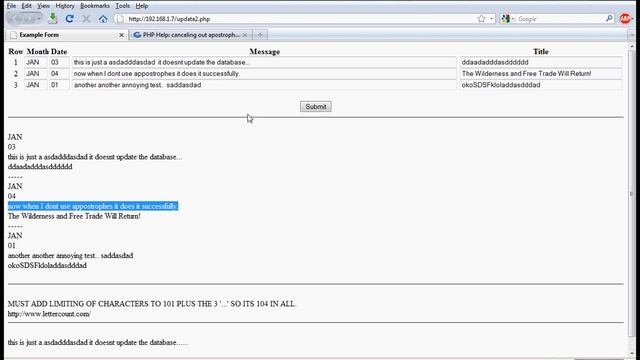
Task: Open the View menu
Action: [43, 6]
